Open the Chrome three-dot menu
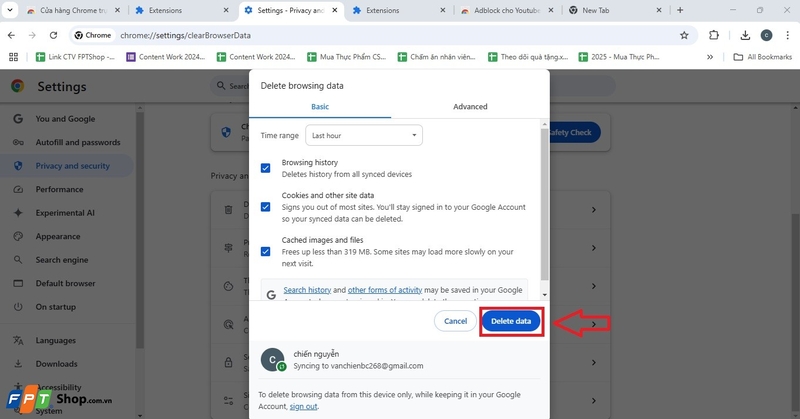Screen dimensions: 800x419 pos(787,35)
